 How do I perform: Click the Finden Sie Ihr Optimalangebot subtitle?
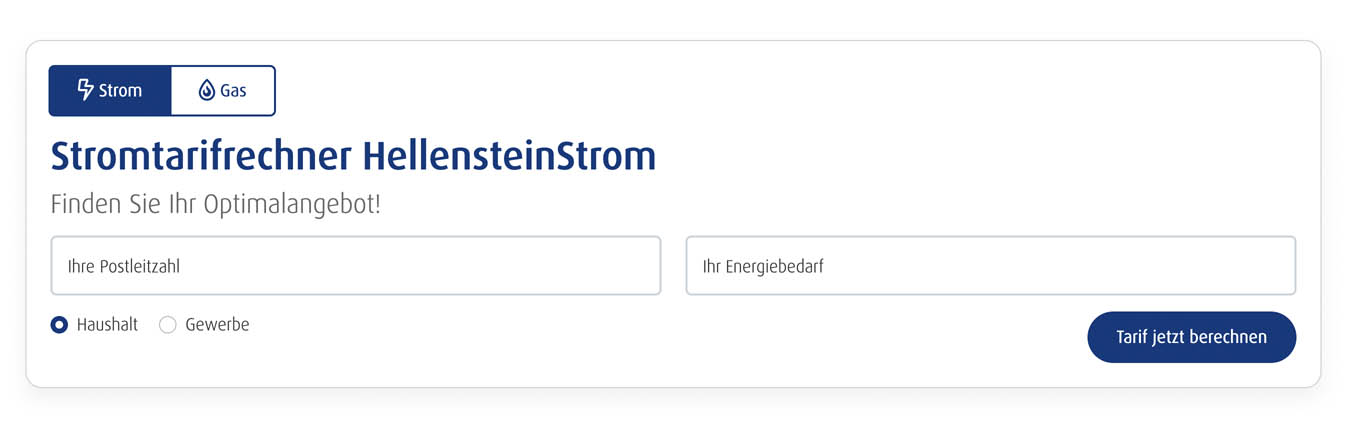coord(215,205)
